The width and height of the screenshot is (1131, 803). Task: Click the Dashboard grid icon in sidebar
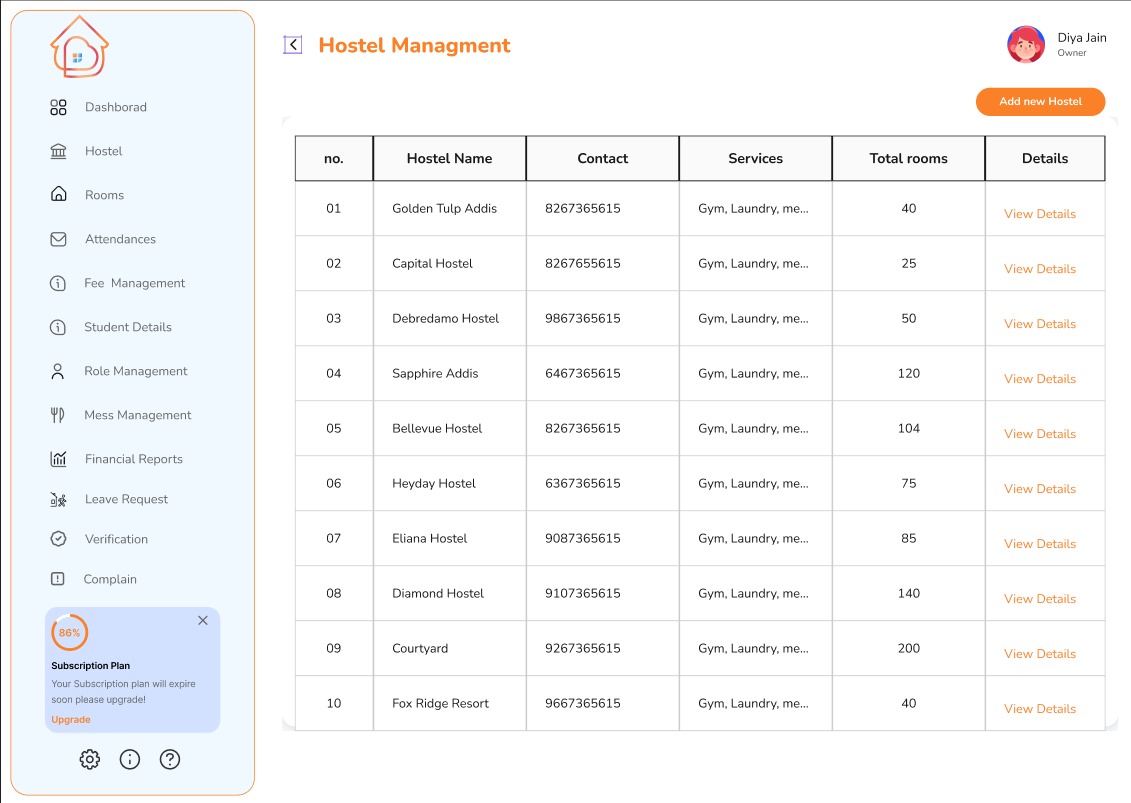pyautogui.click(x=58, y=107)
